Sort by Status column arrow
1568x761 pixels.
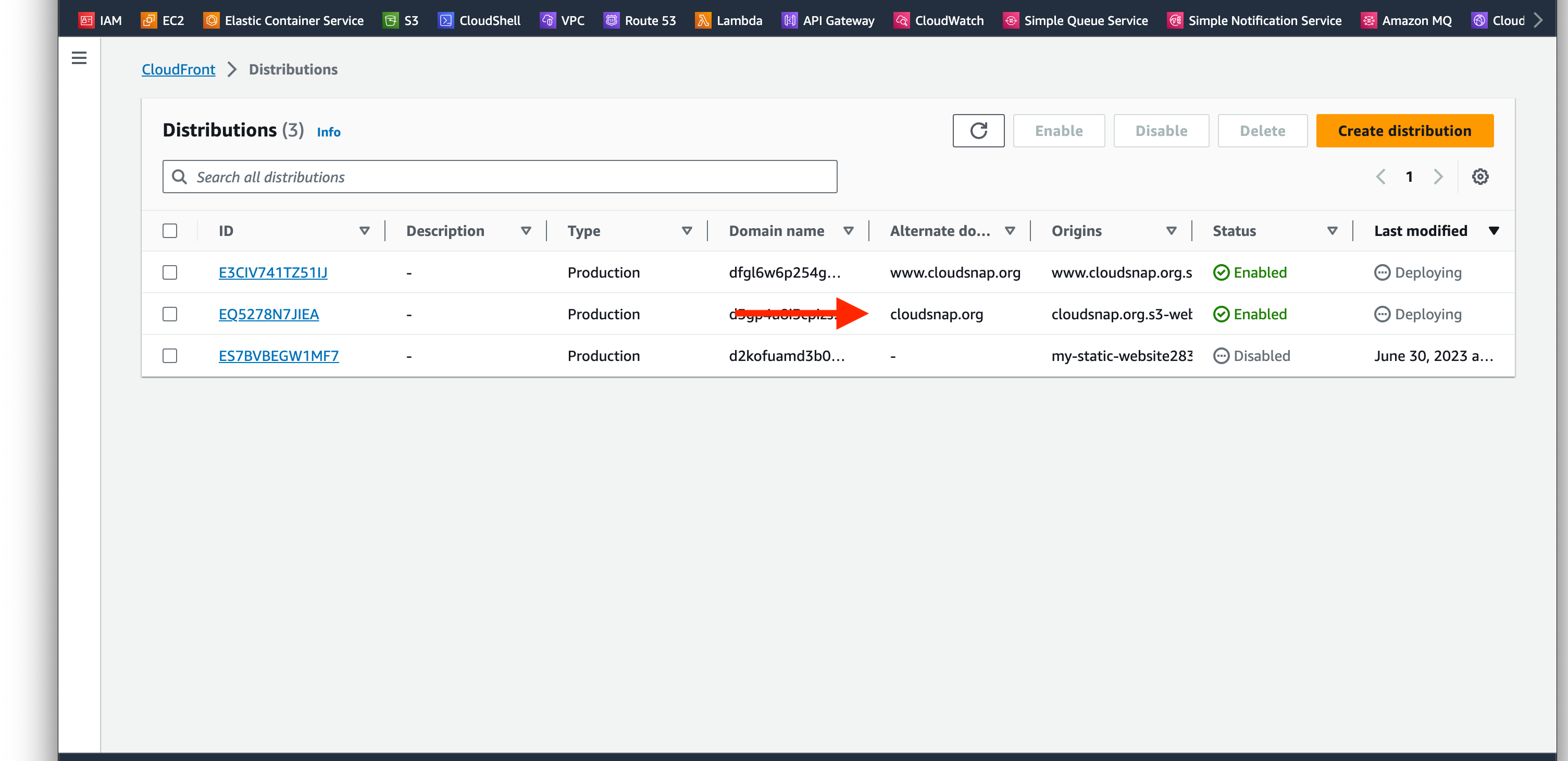point(1332,231)
